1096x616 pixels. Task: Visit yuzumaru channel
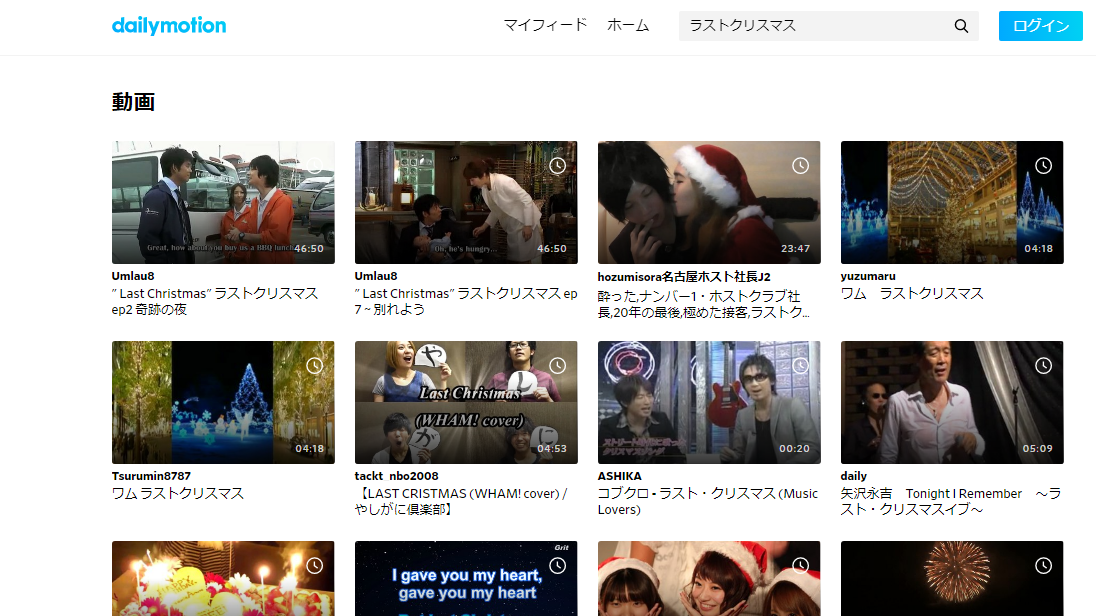coord(868,276)
